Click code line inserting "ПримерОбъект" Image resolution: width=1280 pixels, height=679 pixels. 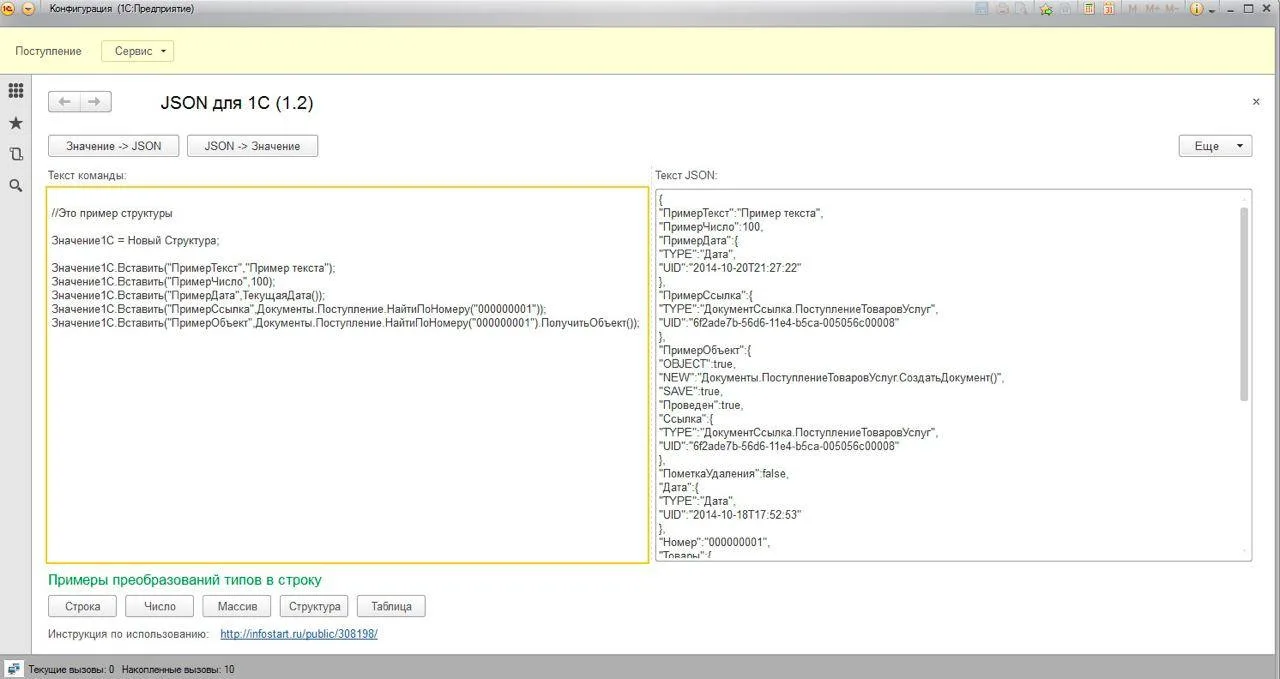pyautogui.click(x=345, y=323)
